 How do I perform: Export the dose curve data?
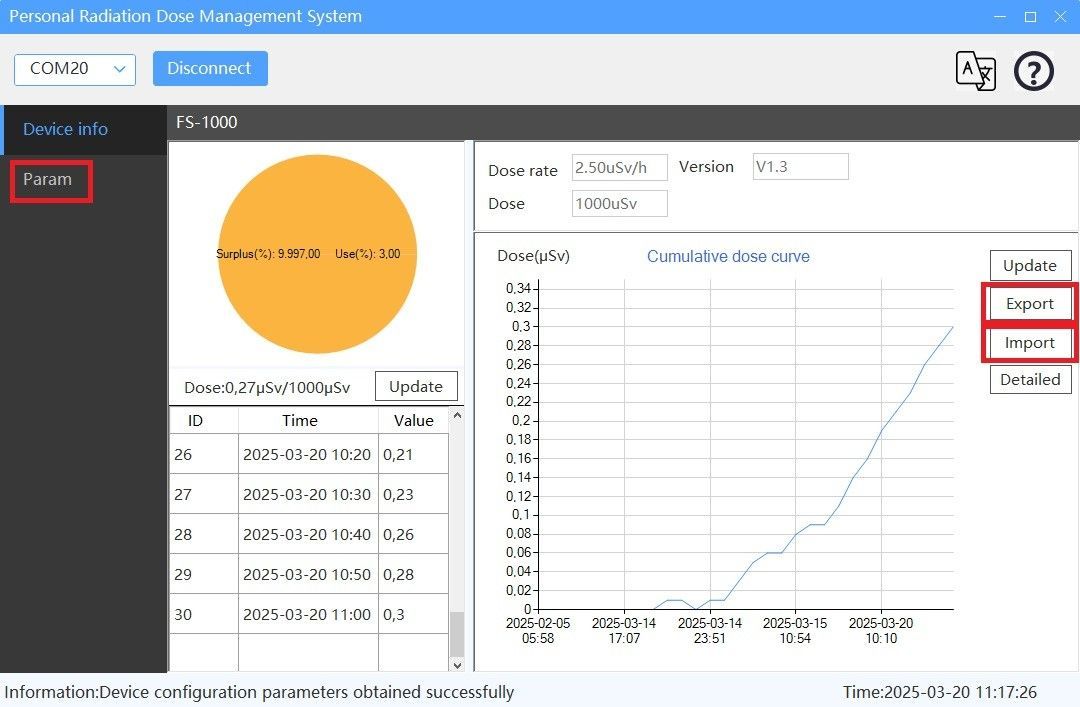coord(1029,304)
